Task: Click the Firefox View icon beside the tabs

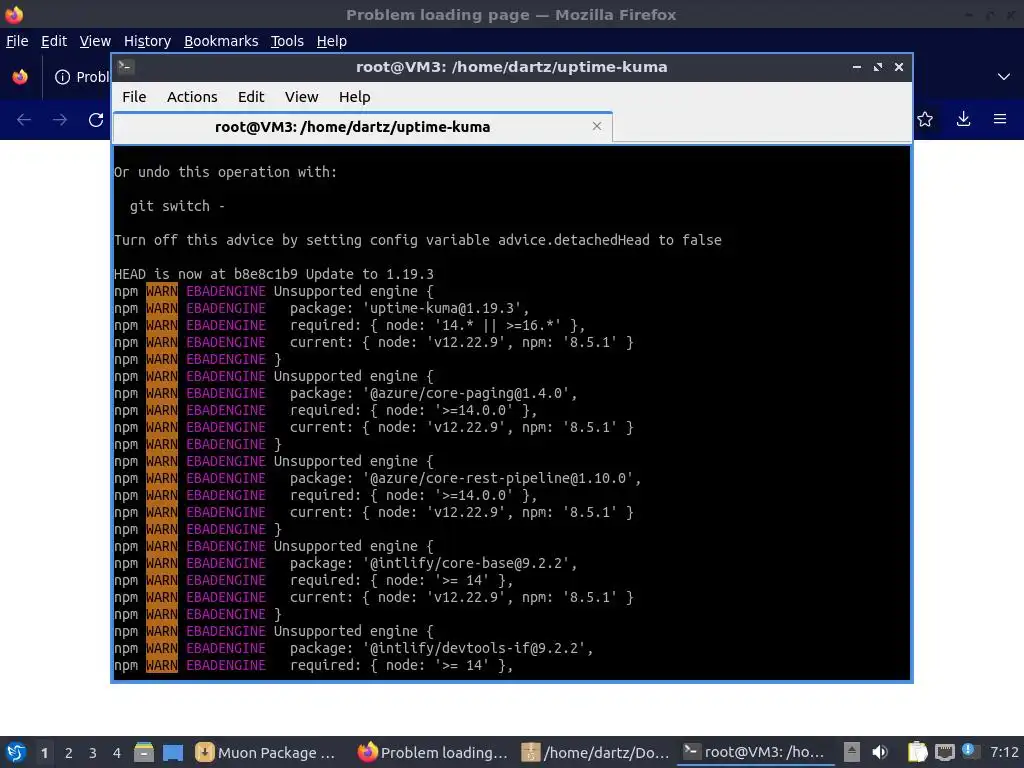Action: coord(20,77)
